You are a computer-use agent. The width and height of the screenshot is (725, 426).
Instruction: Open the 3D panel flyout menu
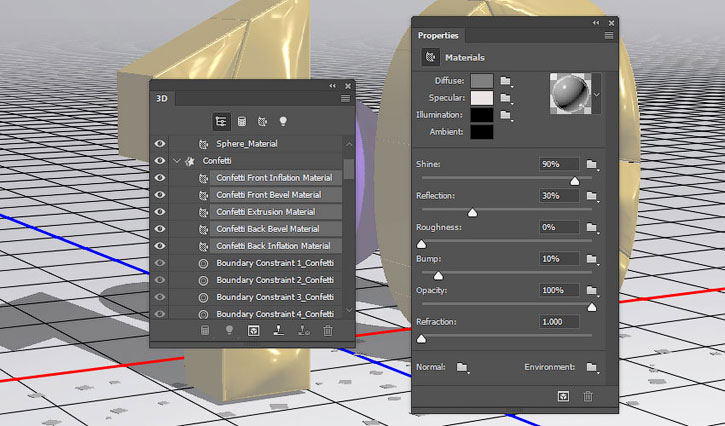(345, 99)
